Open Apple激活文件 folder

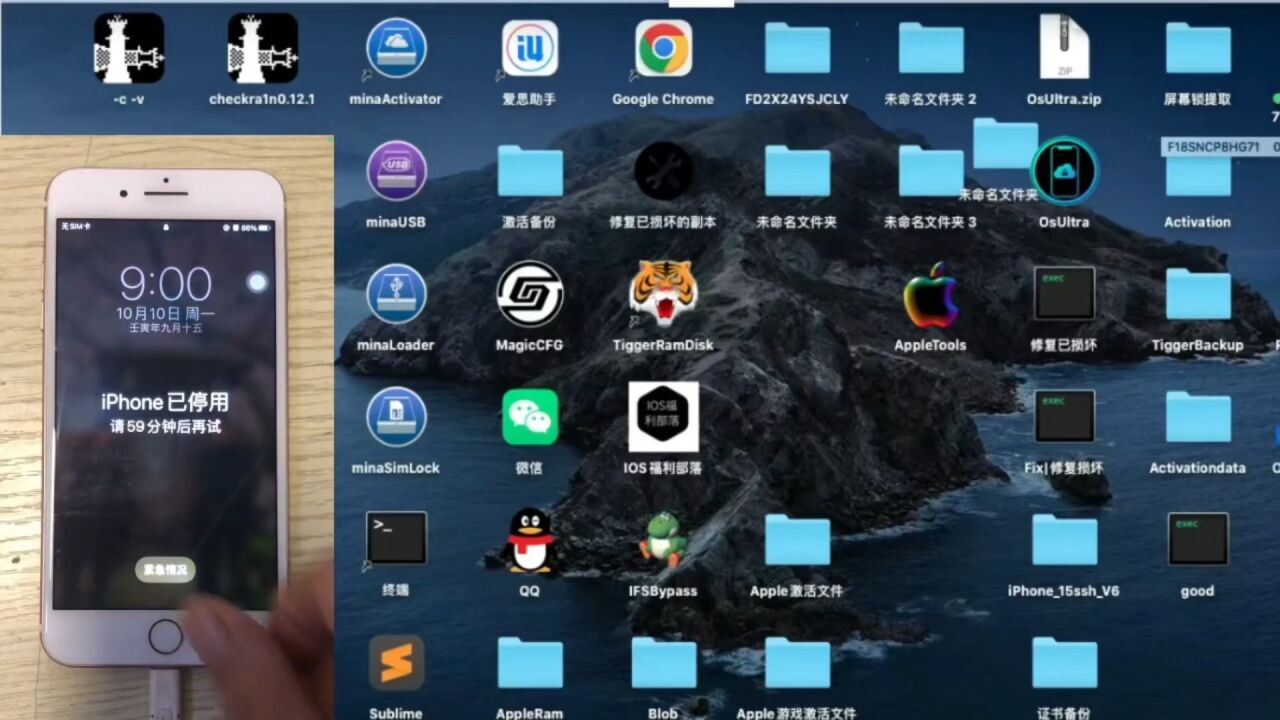797,540
